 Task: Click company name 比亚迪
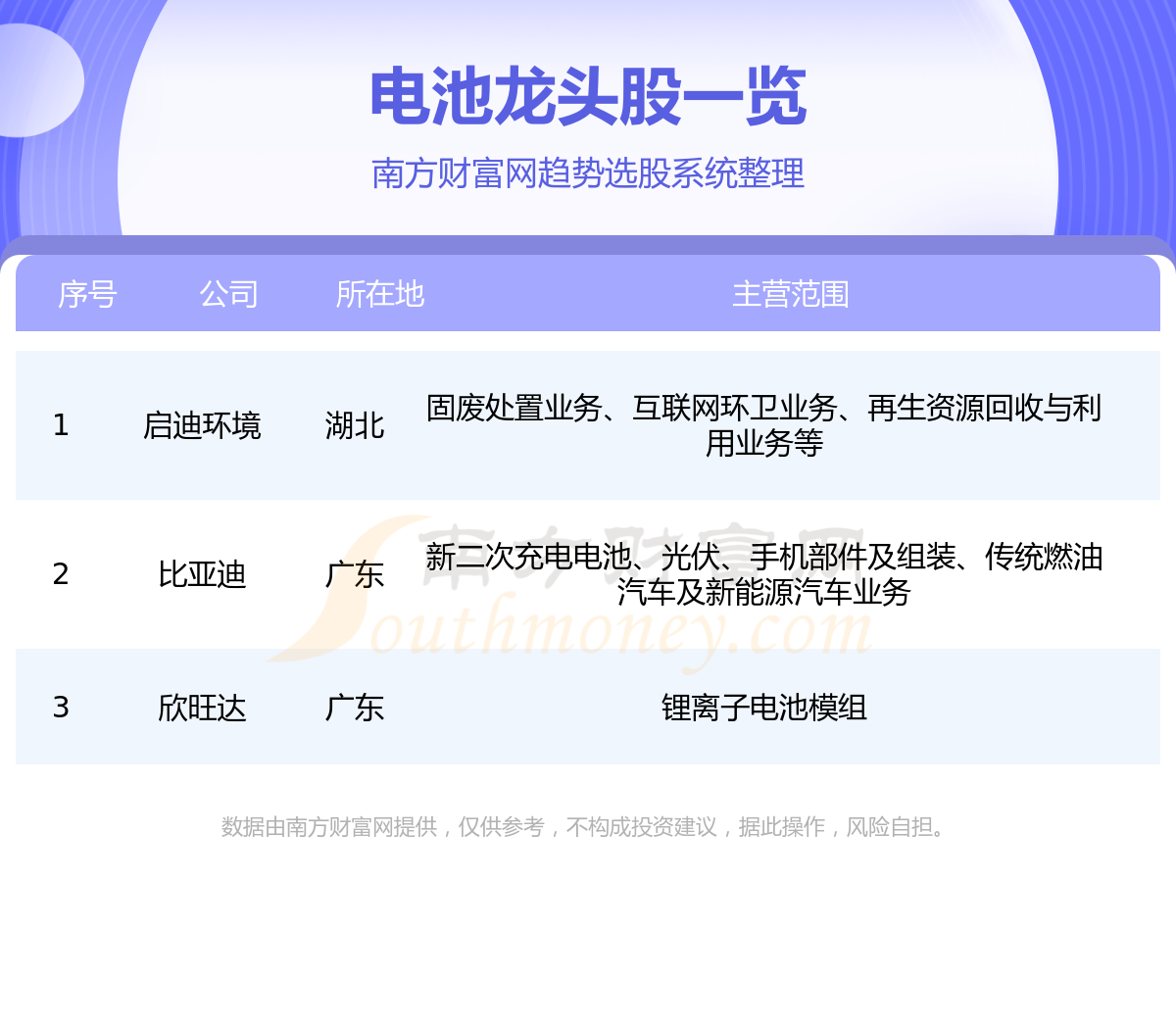click(x=202, y=574)
